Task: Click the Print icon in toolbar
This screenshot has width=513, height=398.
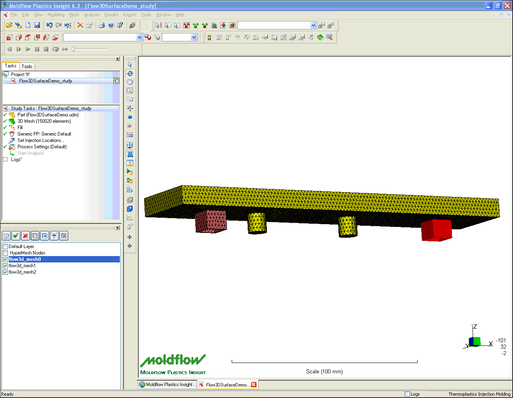Action: tap(101, 25)
